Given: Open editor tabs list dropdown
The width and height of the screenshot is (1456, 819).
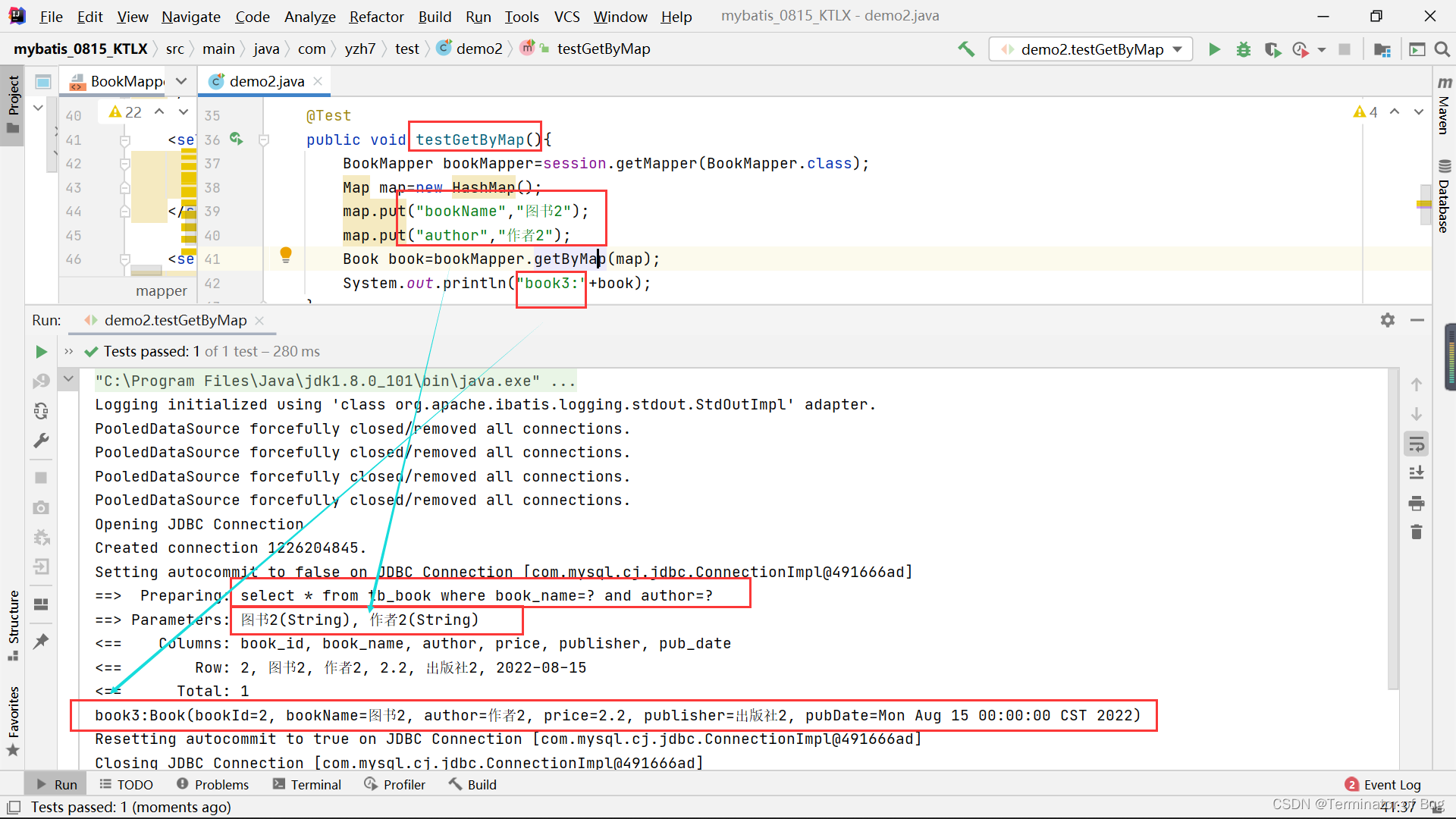Looking at the screenshot, I should point(181,81).
